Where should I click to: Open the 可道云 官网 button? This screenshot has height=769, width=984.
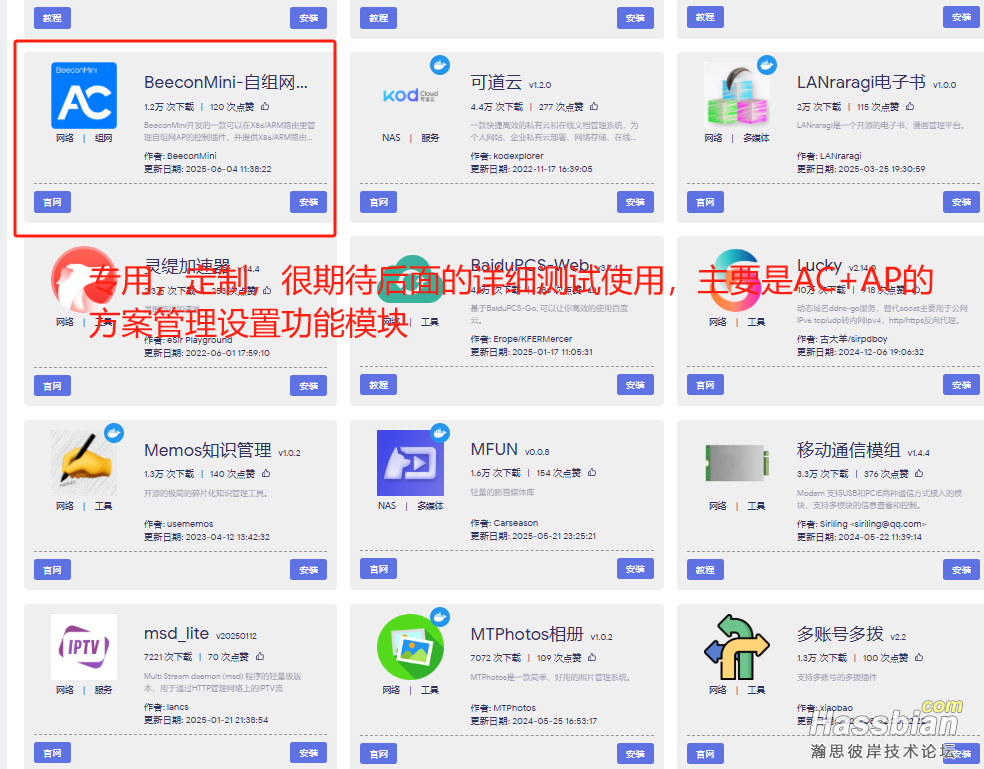[378, 202]
